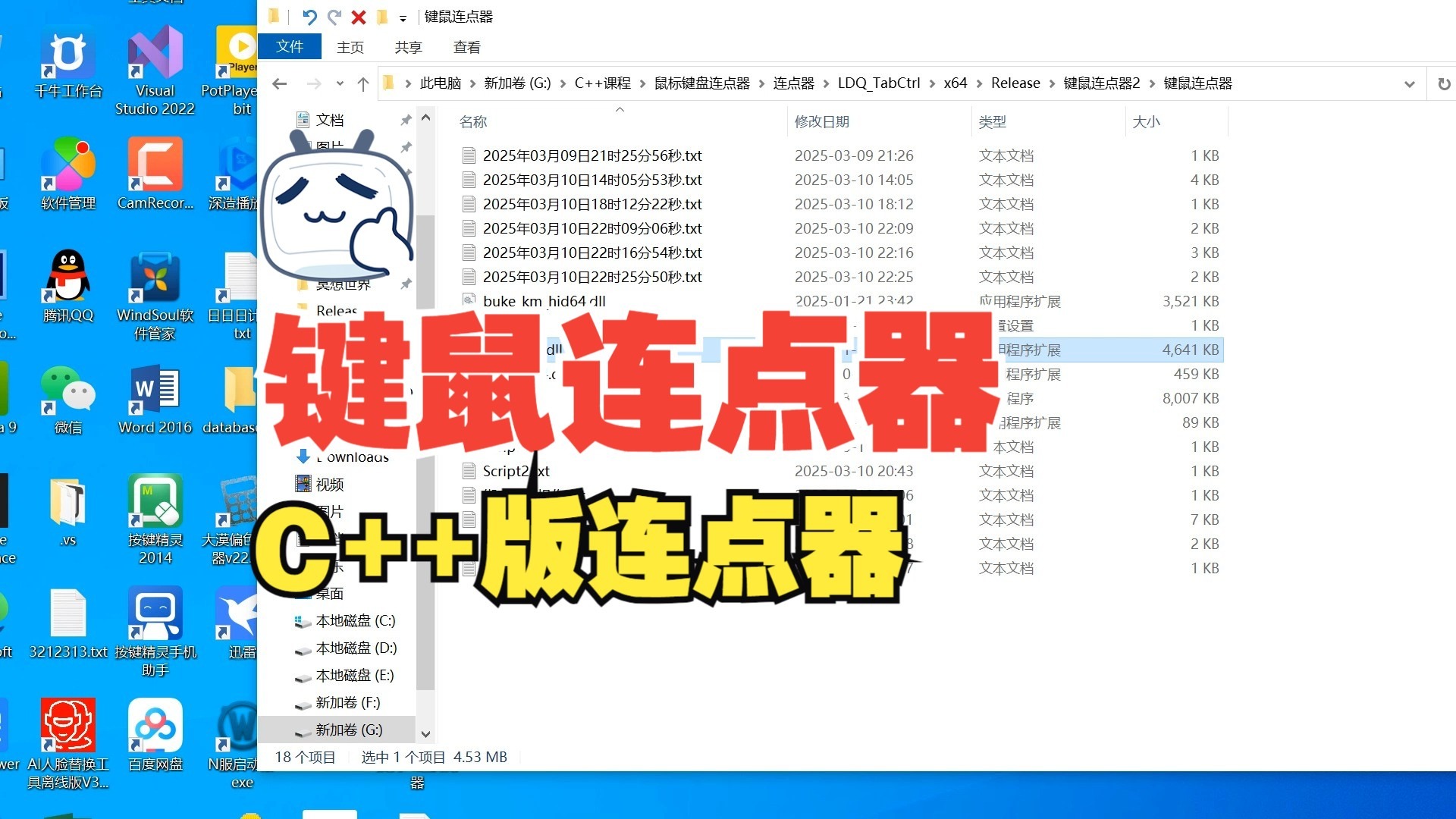The height and width of the screenshot is (819, 1456).
Task: Sort files by 大小 column
Action: [x=1146, y=122]
